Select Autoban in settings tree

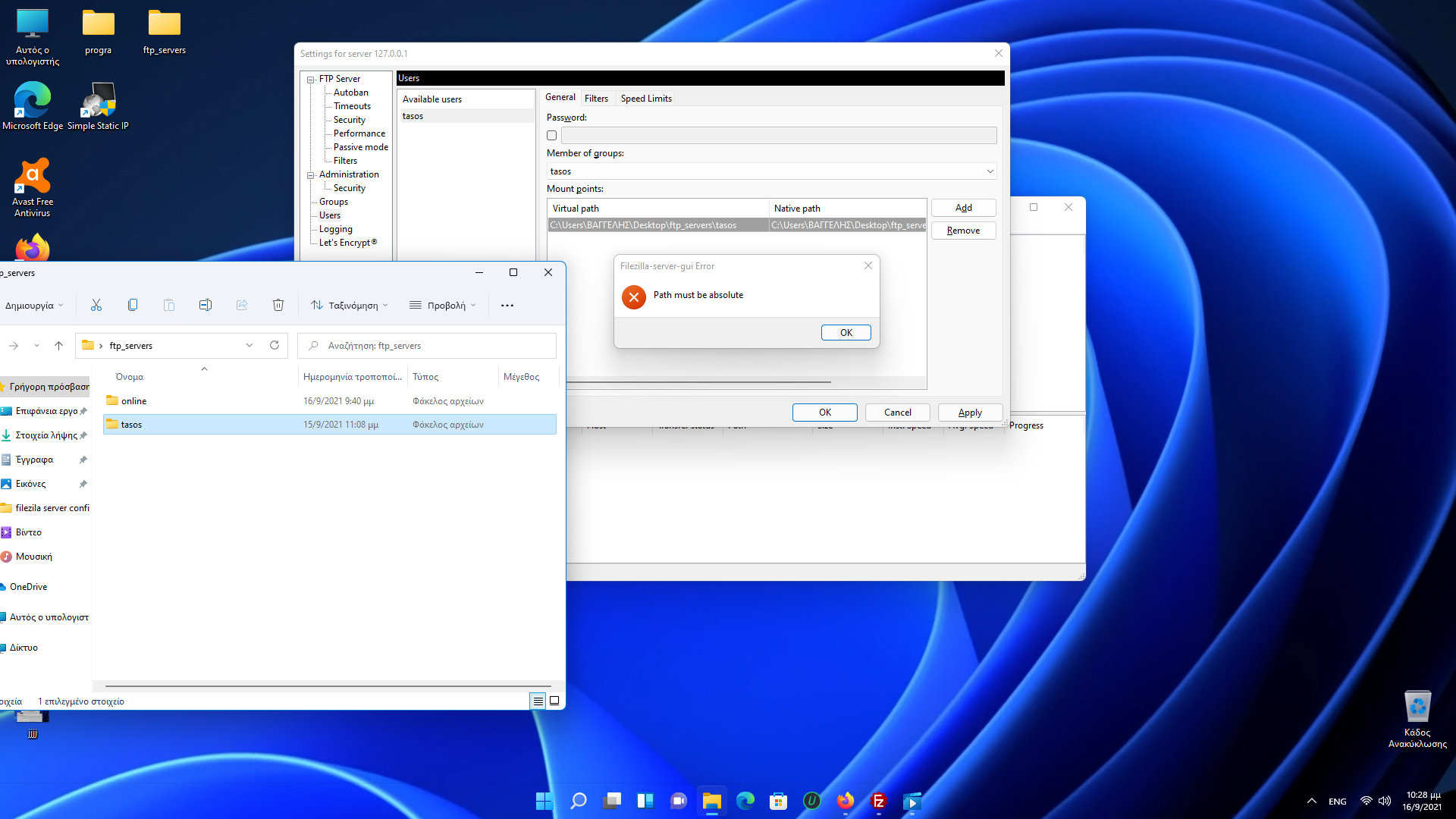pyautogui.click(x=351, y=93)
